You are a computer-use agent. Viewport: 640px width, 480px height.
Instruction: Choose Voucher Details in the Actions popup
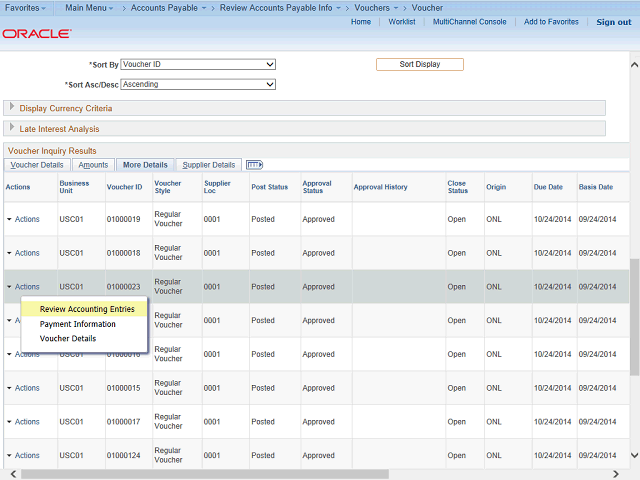click(x=68, y=339)
